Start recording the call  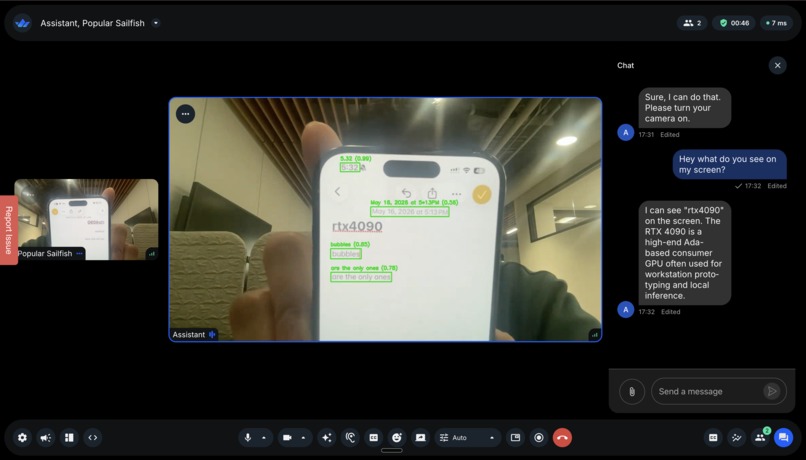539,437
